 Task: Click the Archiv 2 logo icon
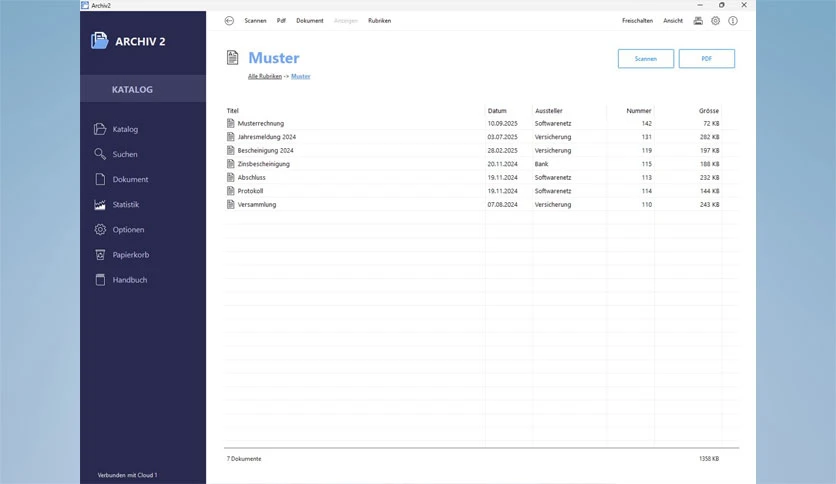coord(99,41)
